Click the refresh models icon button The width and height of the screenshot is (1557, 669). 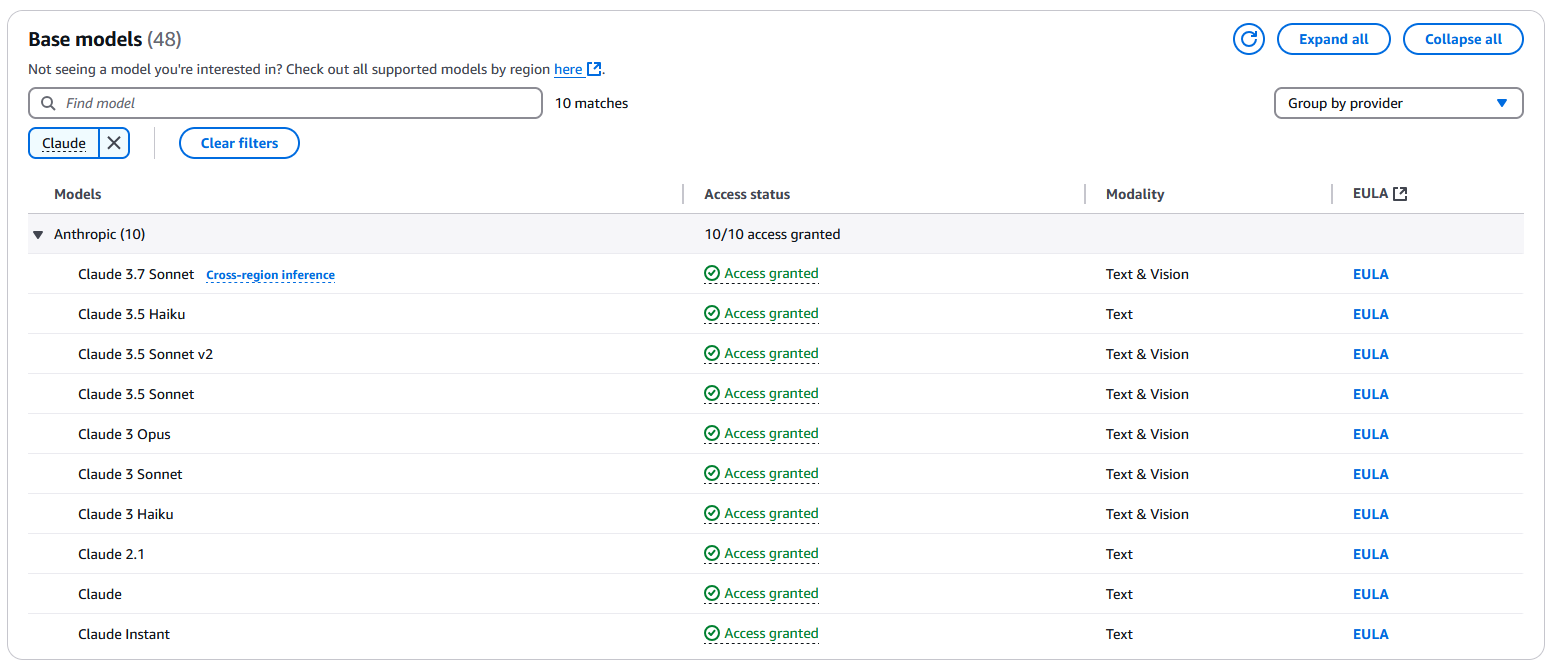pyautogui.click(x=1249, y=39)
